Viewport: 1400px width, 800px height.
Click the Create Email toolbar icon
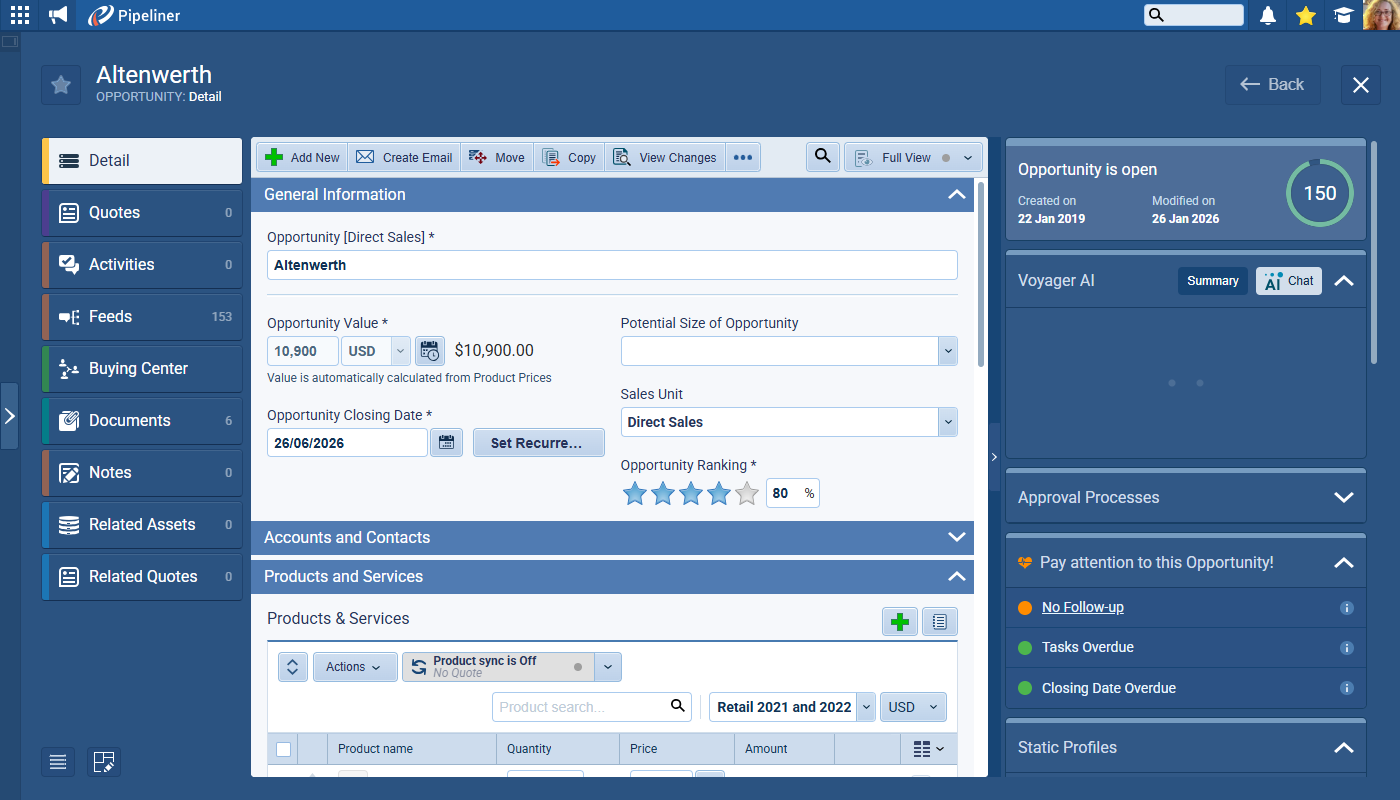(x=404, y=157)
